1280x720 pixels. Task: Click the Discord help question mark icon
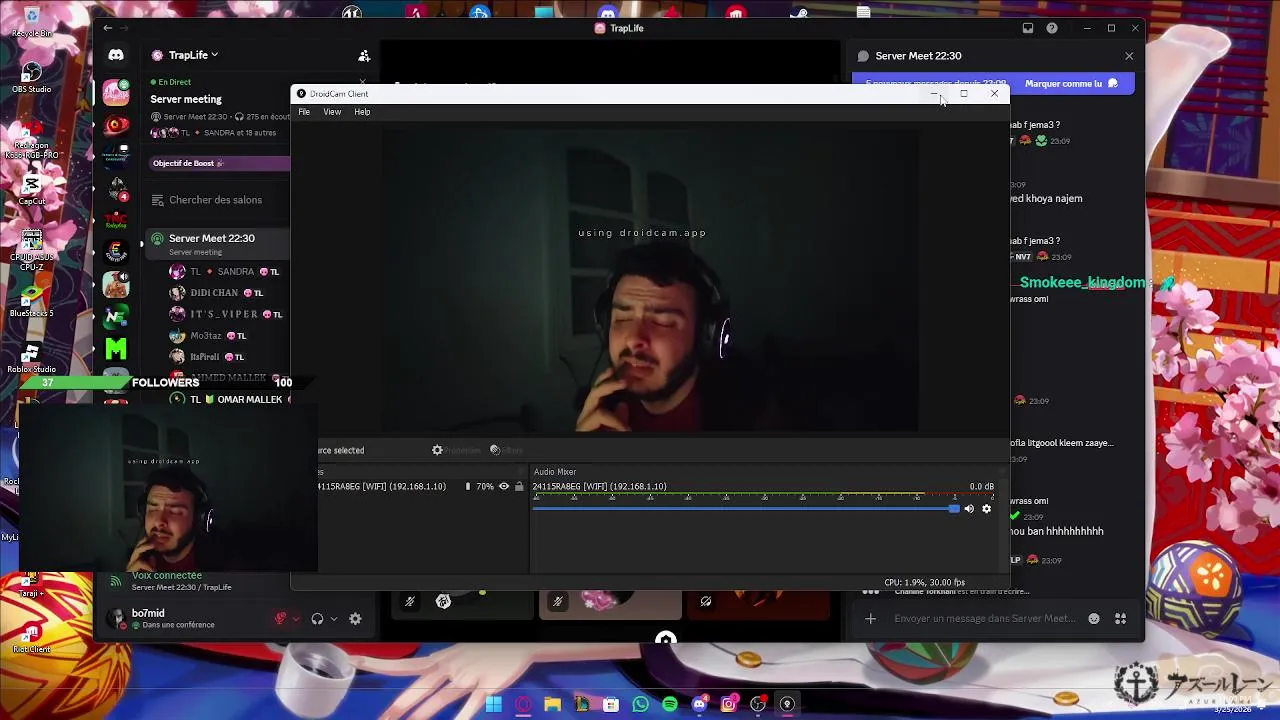pyautogui.click(x=1052, y=28)
